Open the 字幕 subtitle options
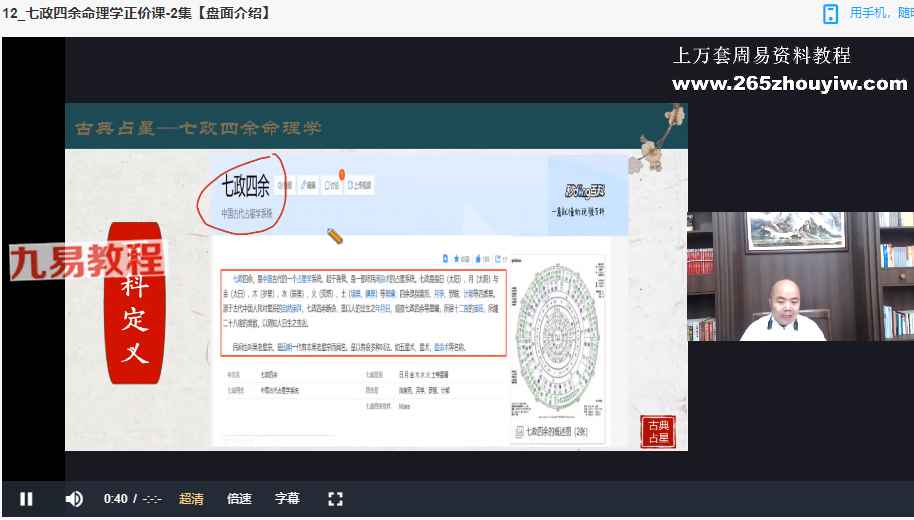The image size is (914, 520). click(287, 498)
